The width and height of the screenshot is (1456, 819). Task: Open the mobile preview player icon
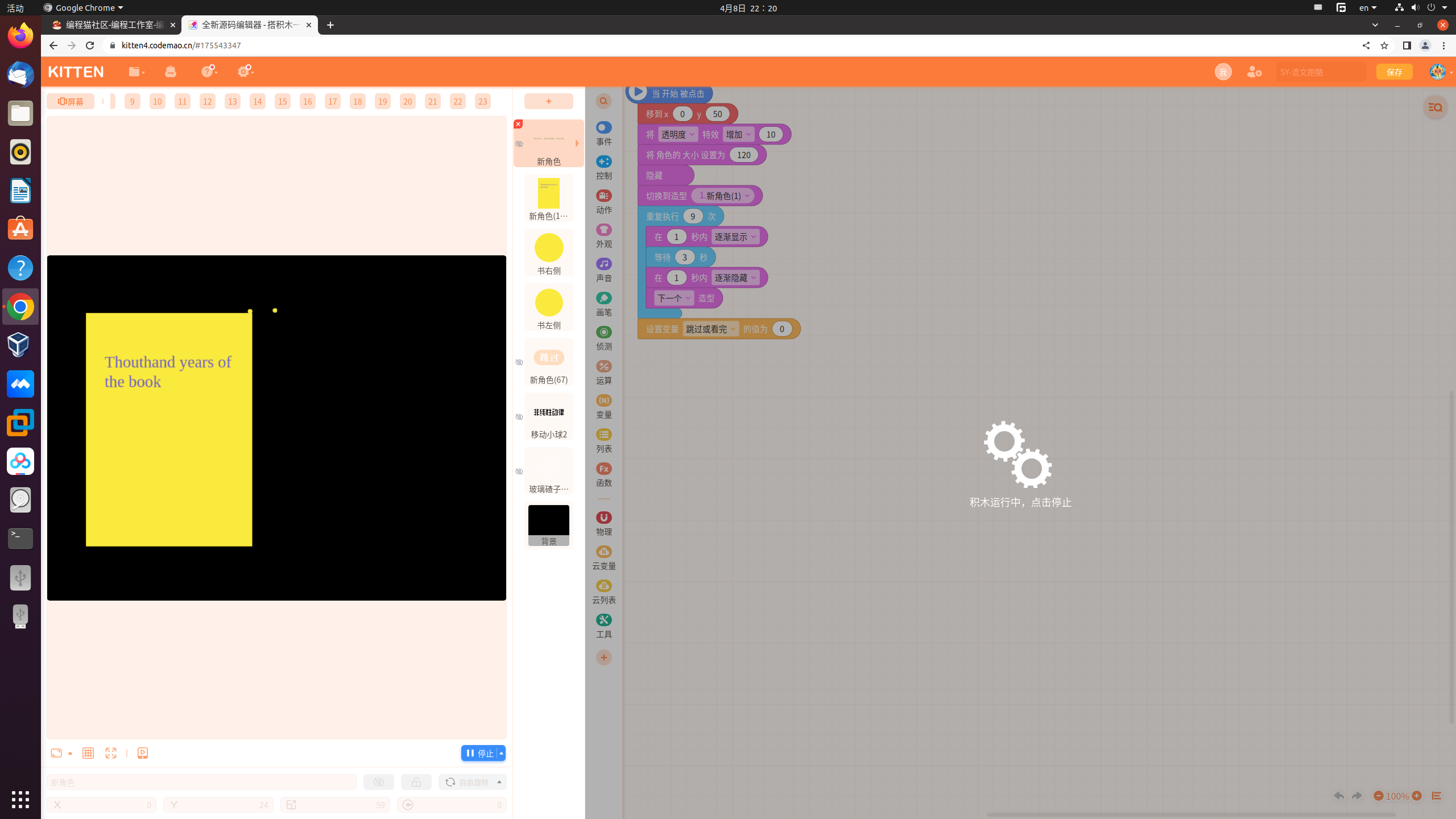[x=143, y=753]
